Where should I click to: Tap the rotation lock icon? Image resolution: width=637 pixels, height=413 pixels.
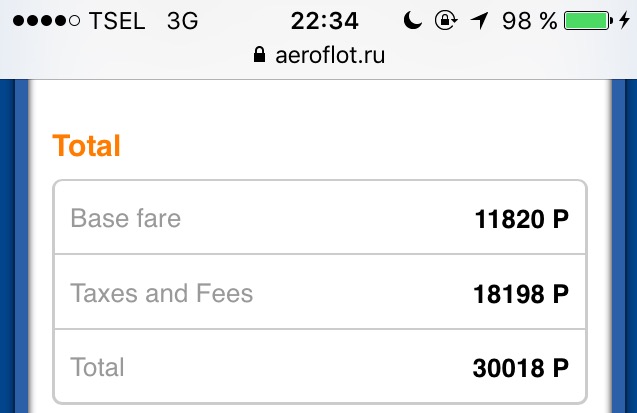[445, 21]
